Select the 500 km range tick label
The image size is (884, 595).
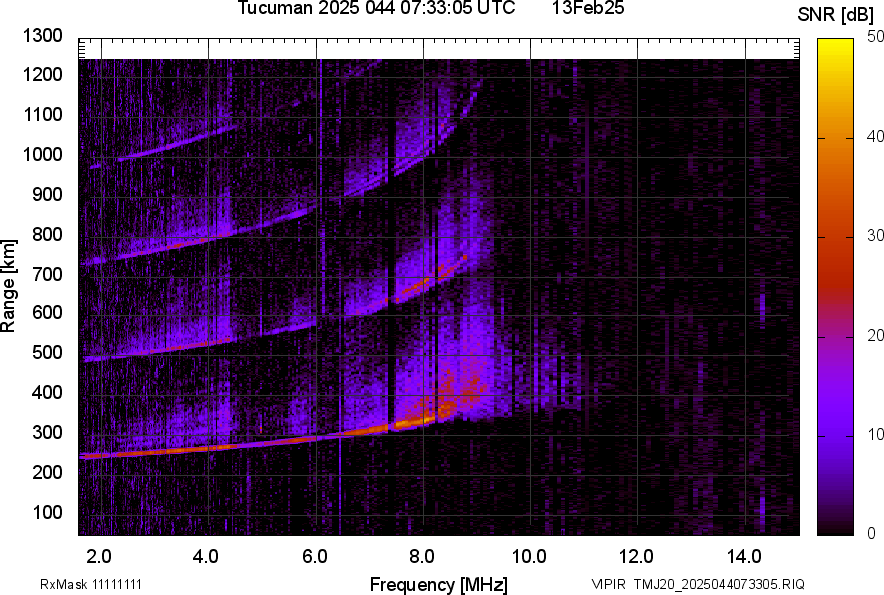click(47, 354)
